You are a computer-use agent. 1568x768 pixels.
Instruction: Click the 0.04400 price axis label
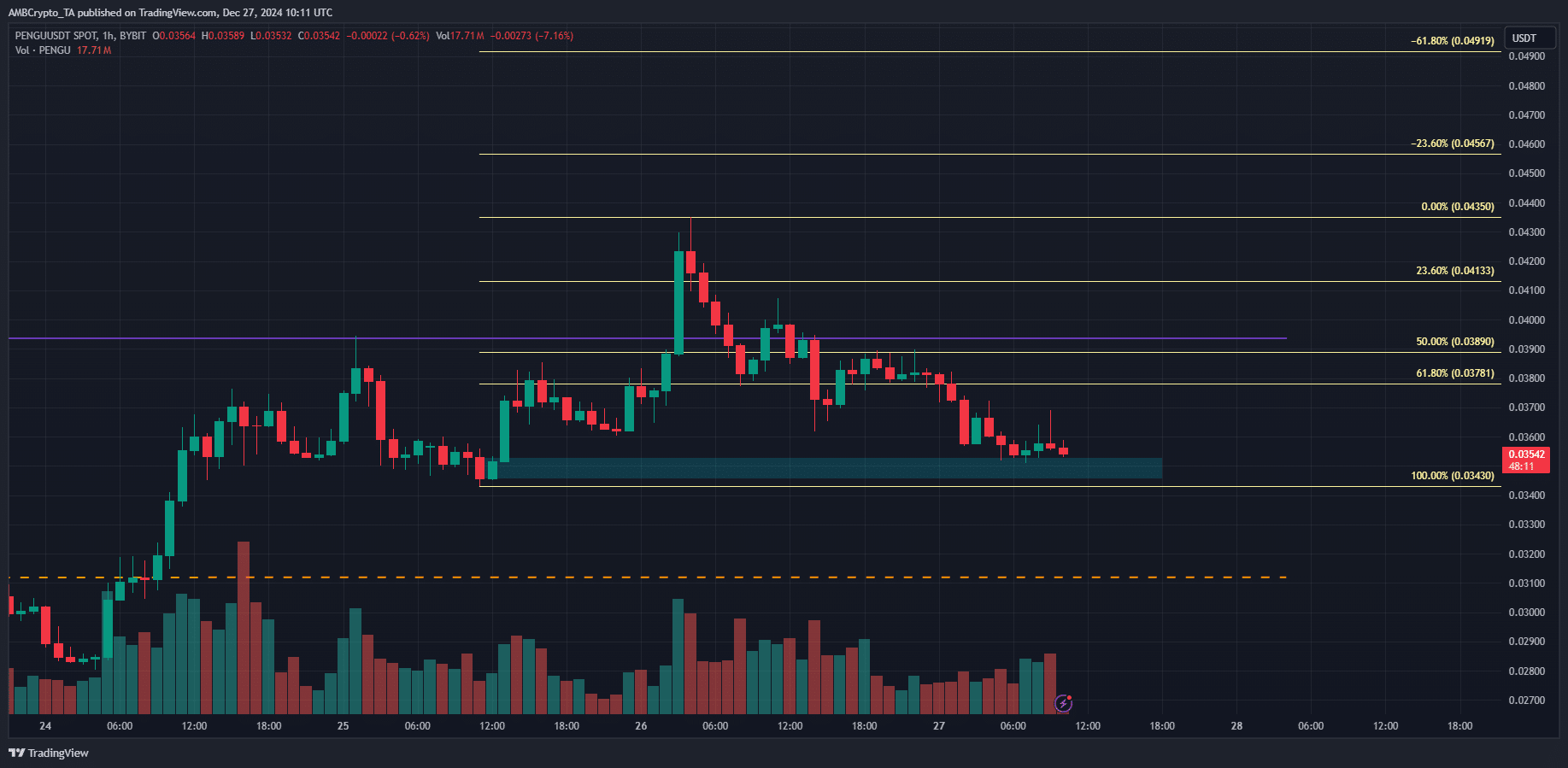point(1526,203)
